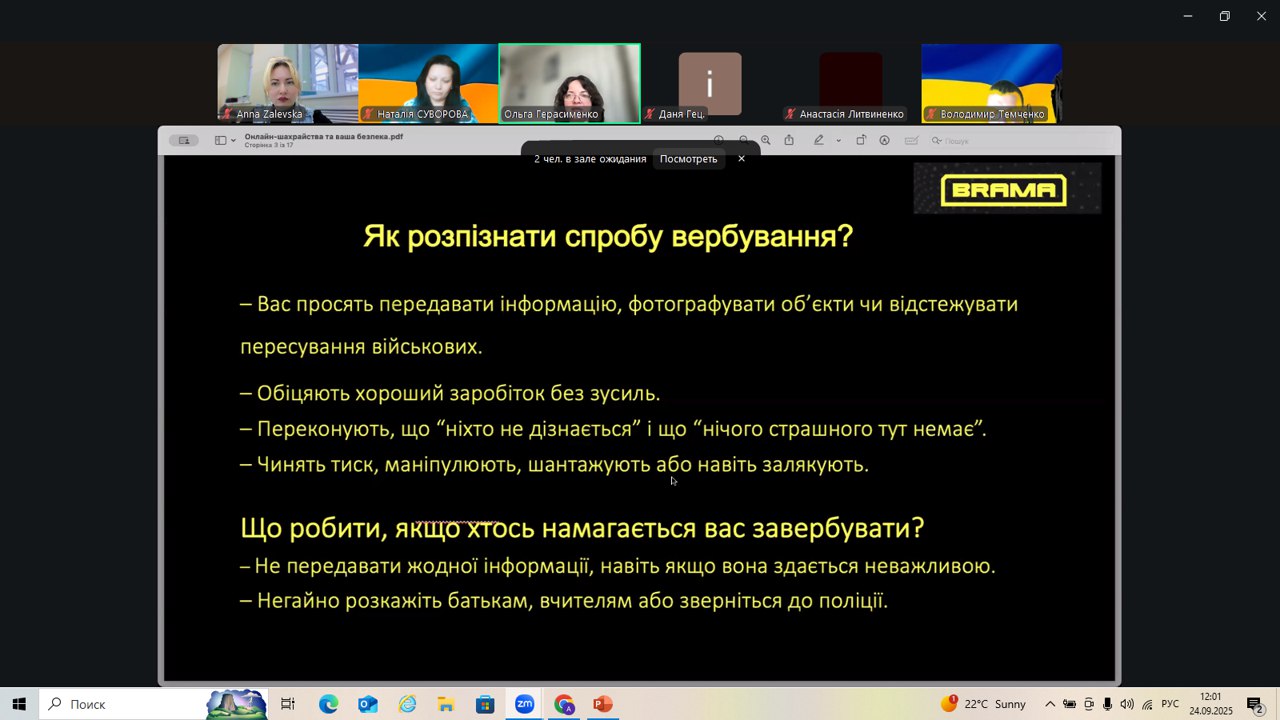The image size is (1280, 720).
Task: Launch PowerPoint from the taskbar
Action: click(602, 704)
